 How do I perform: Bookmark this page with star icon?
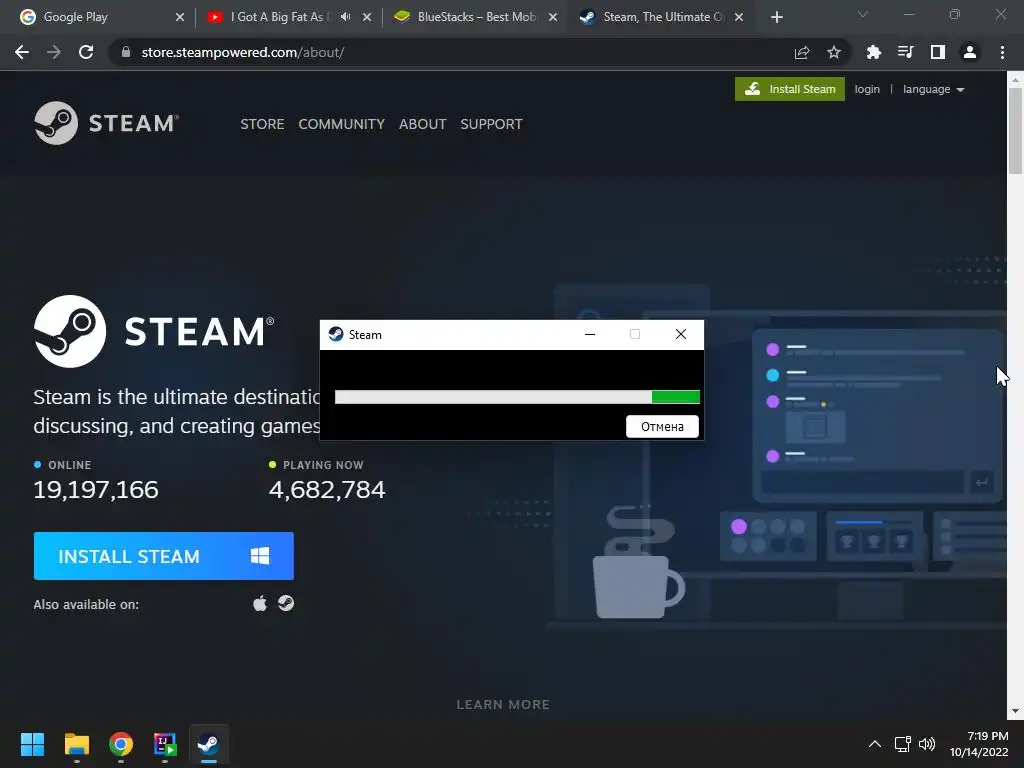pos(834,52)
